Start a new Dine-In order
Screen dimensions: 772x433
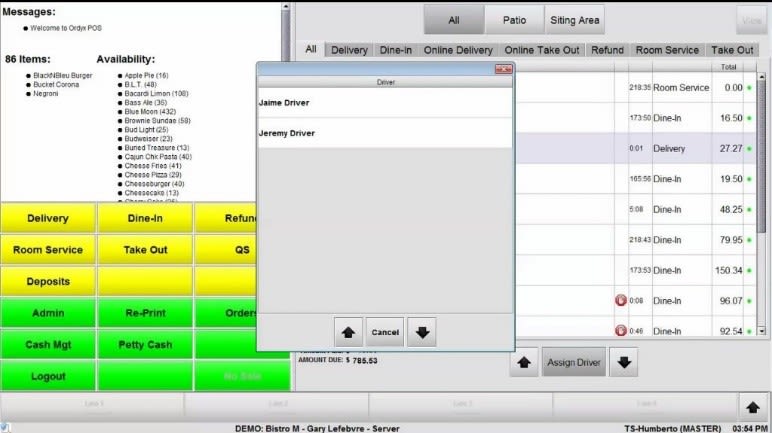click(x=145, y=218)
